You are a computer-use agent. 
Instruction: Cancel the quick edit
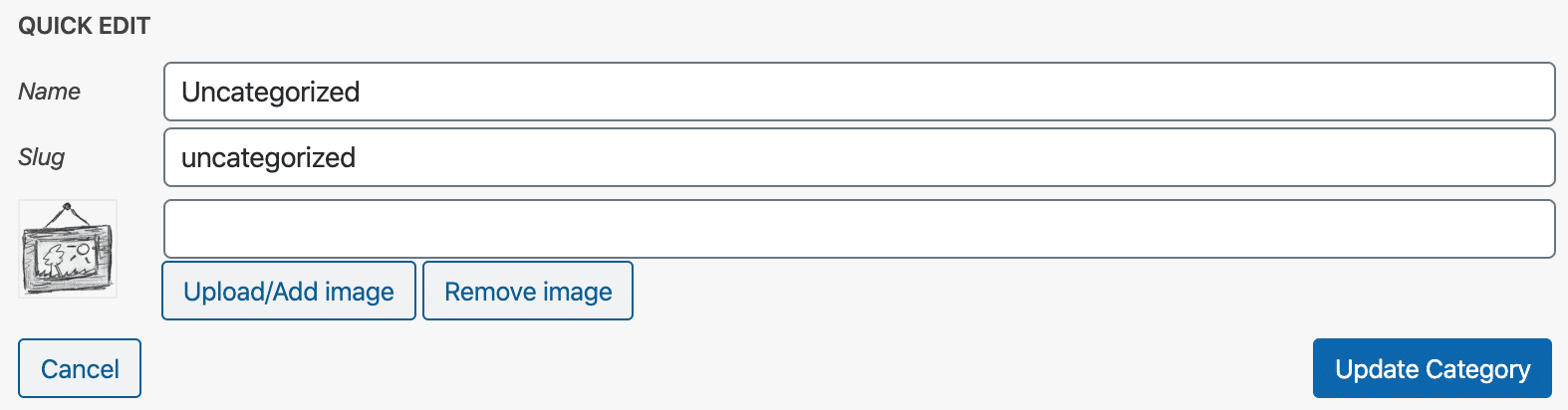[80, 368]
